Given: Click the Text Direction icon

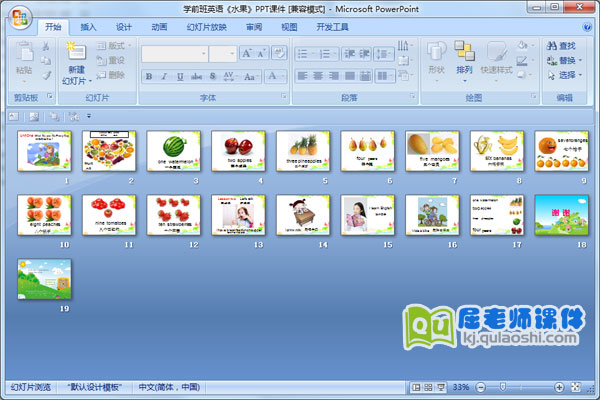Looking at the screenshot, I should click(x=403, y=46).
